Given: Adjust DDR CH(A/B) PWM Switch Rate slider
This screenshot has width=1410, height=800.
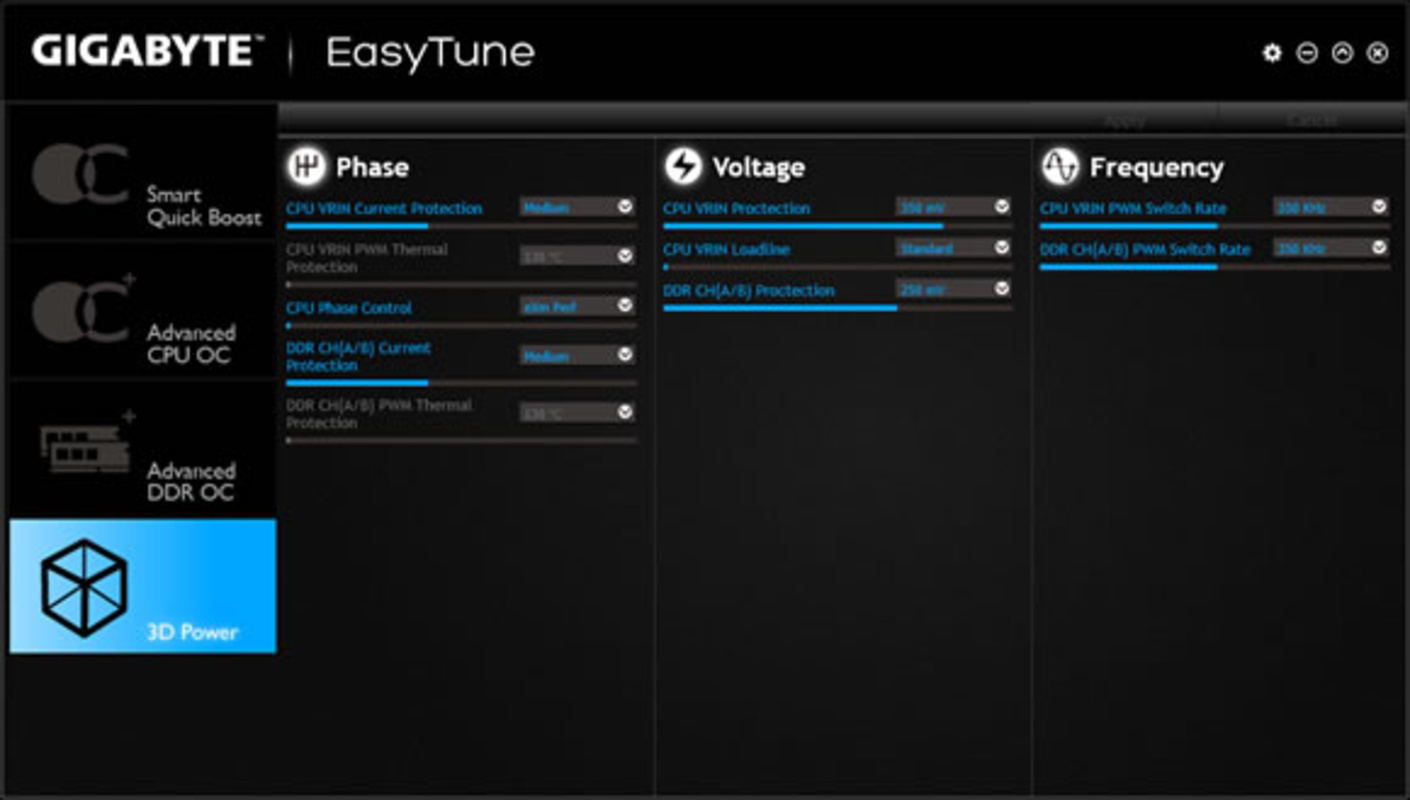Looking at the screenshot, I should coord(1215,267).
